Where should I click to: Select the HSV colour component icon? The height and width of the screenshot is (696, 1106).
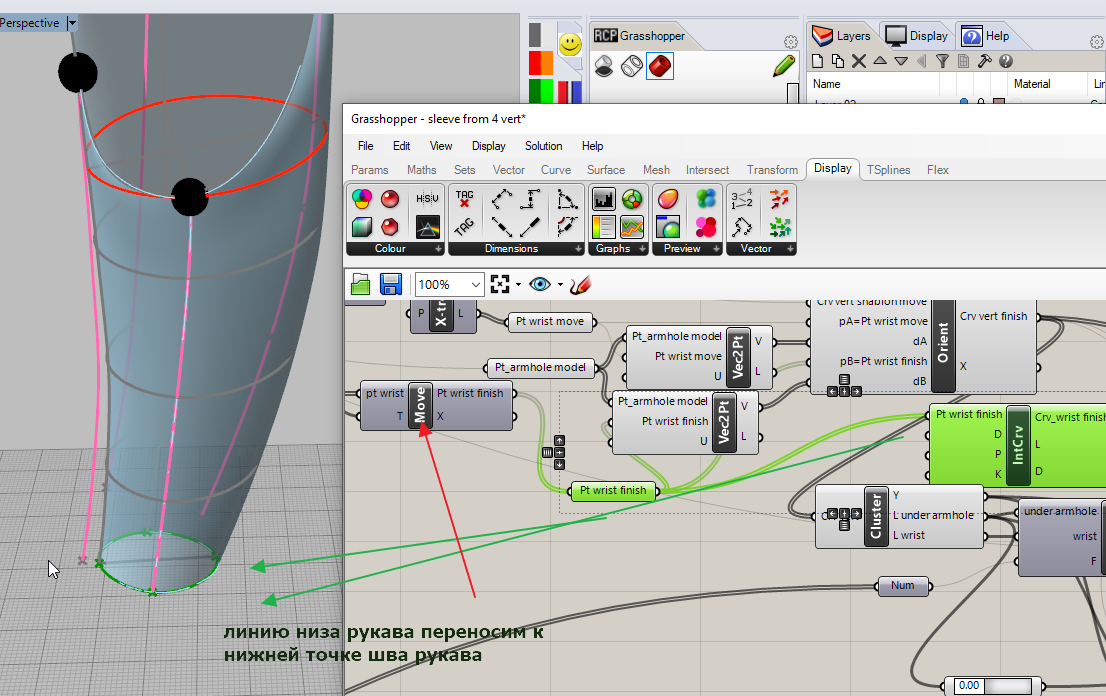[428, 199]
